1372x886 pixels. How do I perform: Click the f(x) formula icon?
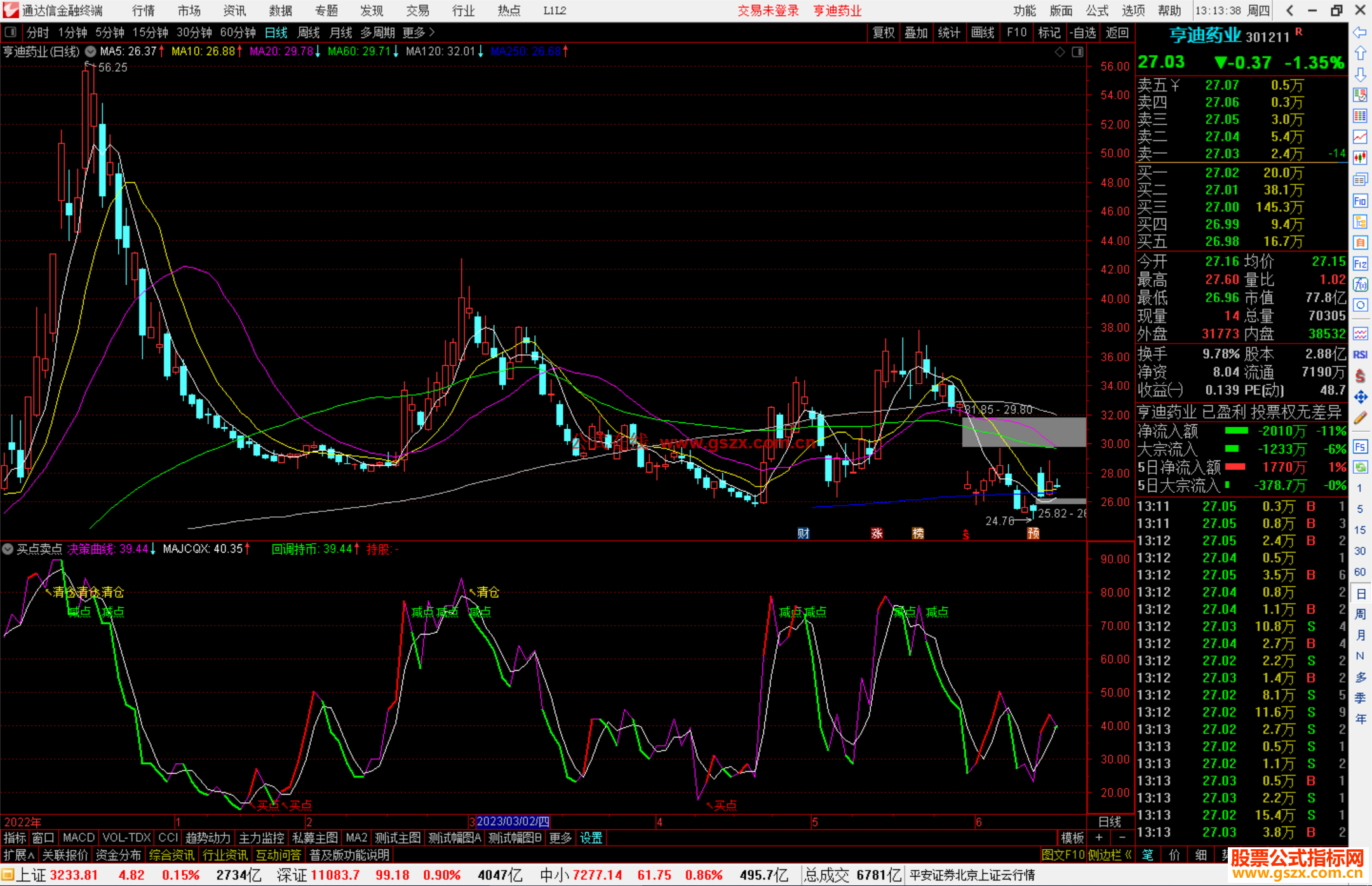[1360, 285]
